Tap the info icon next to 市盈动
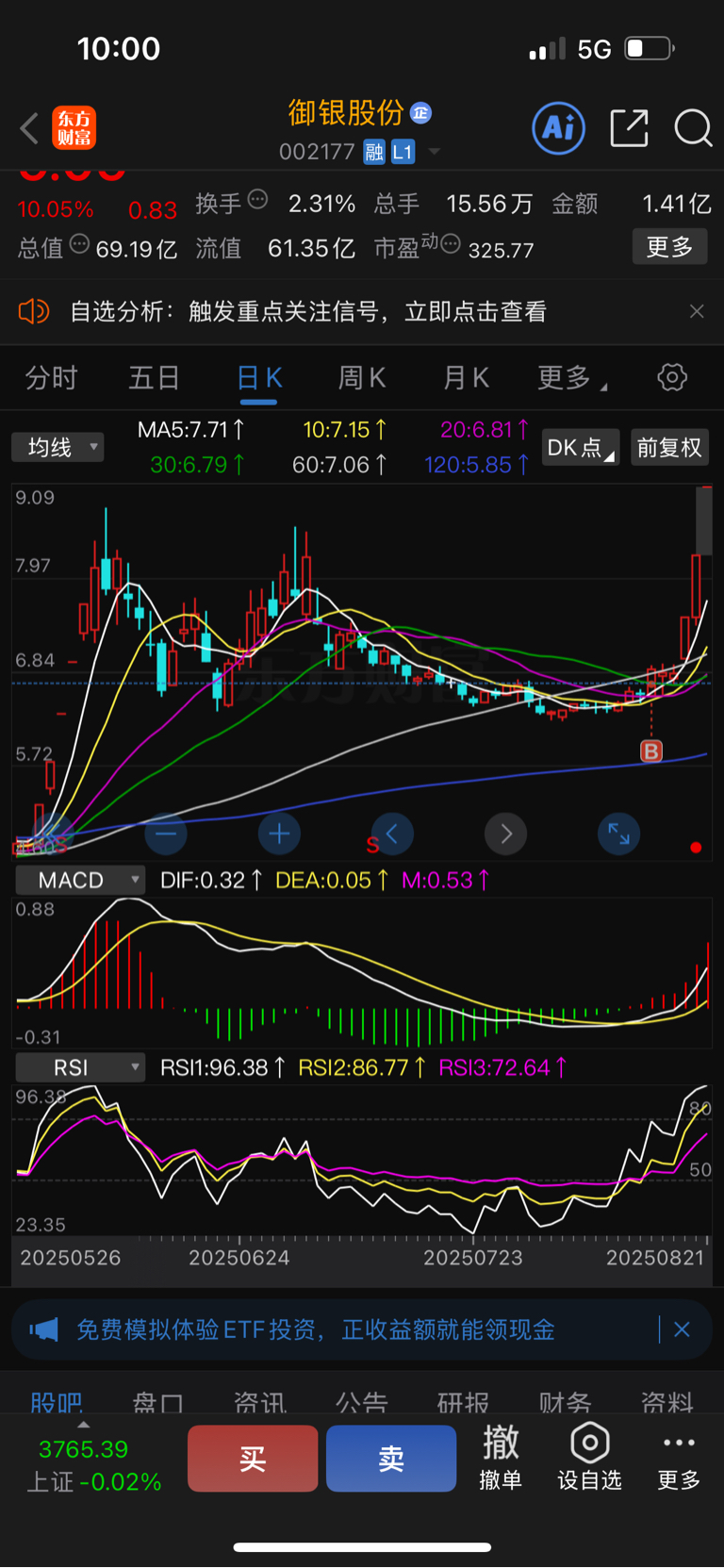The height and width of the screenshot is (1568, 724). point(451,244)
